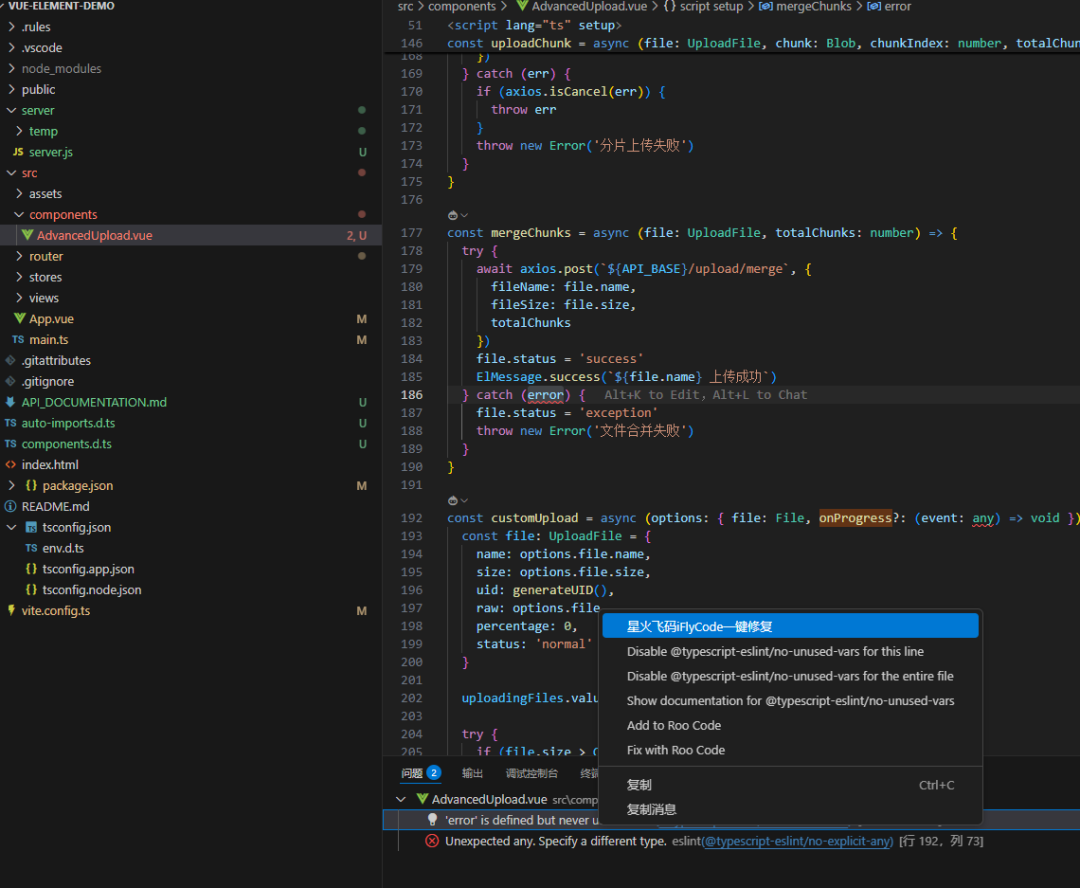Select AdvancedUpload.vue in explorer
1080x888 pixels.
pos(94,236)
